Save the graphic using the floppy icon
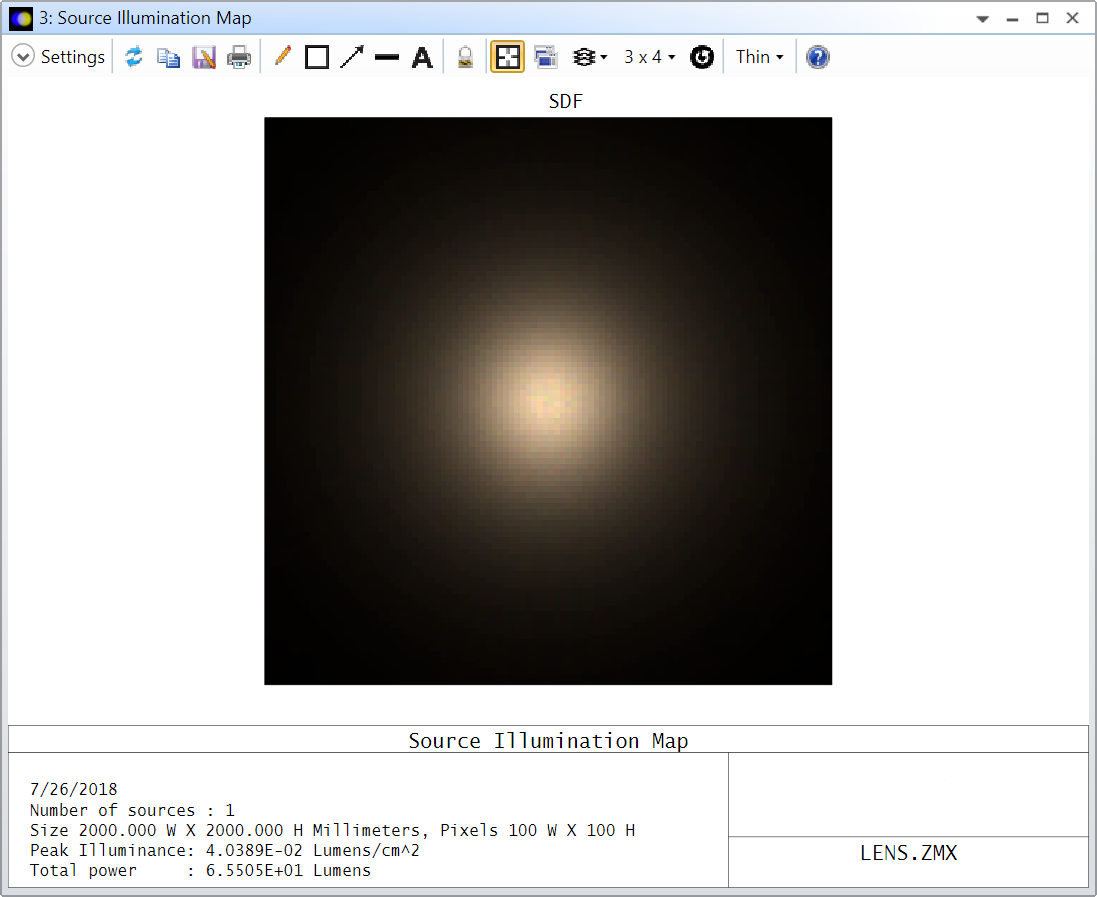1097x897 pixels. [204, 57]
